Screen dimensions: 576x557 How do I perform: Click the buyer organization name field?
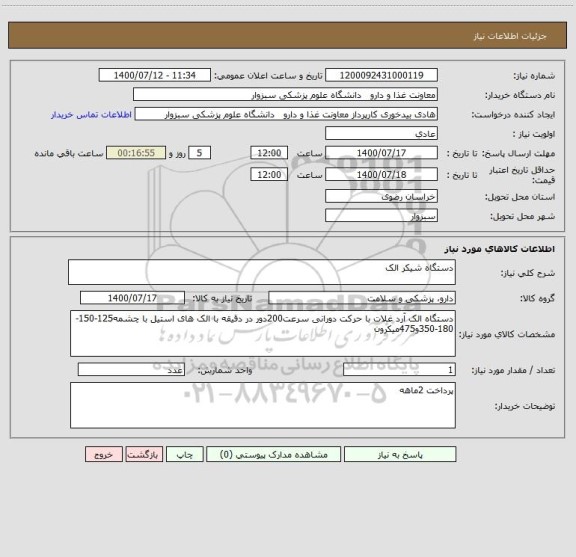(285, 94)
